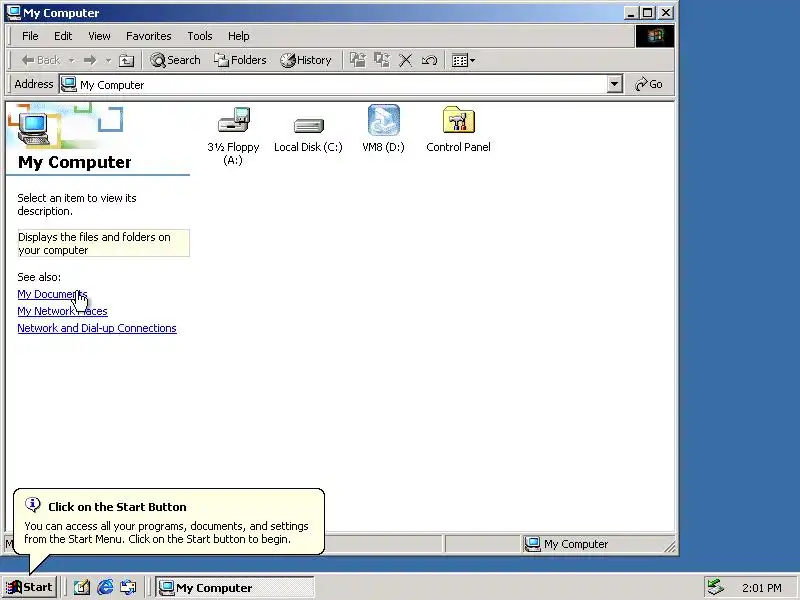Click the My Computer taskbar button
The image size is (800, 600).
pos(235,588)
